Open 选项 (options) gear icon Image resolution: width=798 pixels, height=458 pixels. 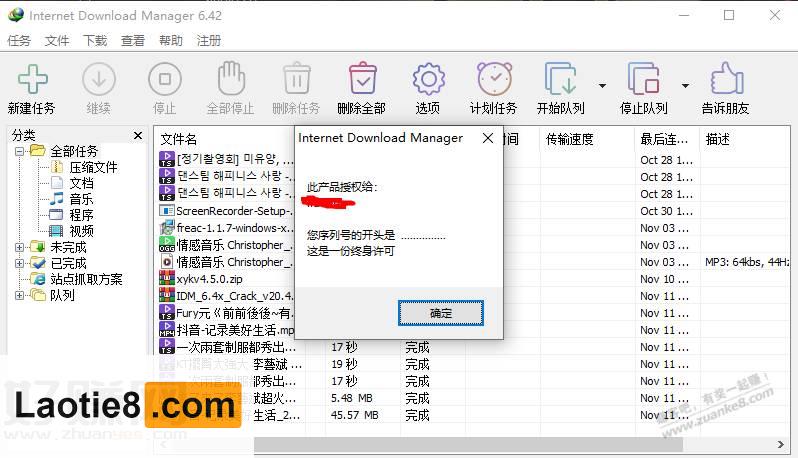coord(428,80)
